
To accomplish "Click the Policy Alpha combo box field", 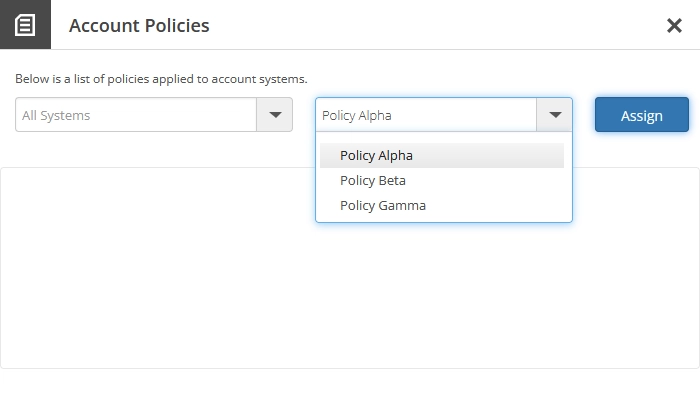I will pos(426,115).
